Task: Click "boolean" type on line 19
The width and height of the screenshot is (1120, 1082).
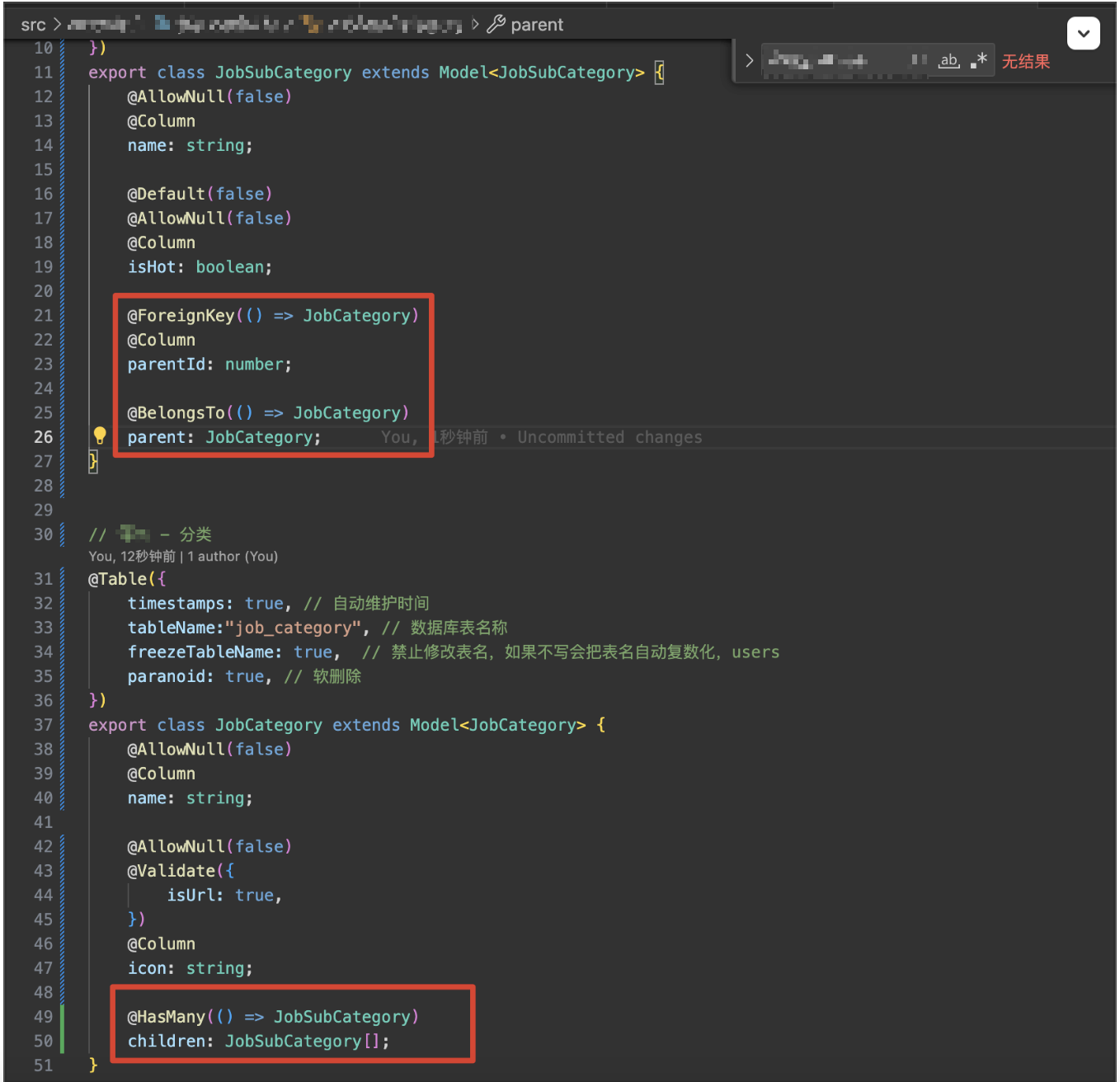Action: [x=229, y=267]
